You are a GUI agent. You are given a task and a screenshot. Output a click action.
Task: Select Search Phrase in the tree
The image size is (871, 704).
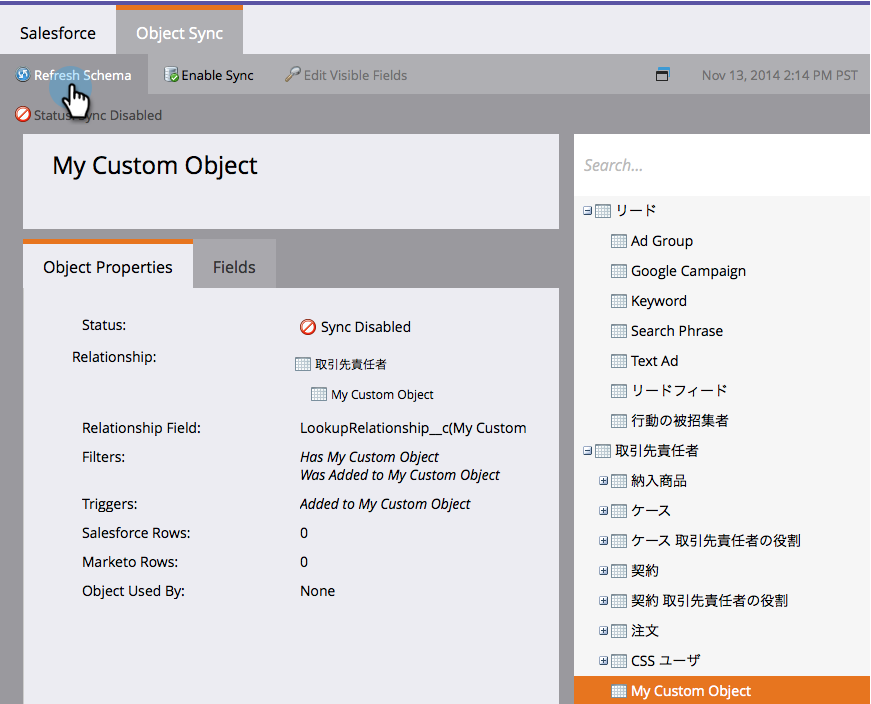coord(677,331)
